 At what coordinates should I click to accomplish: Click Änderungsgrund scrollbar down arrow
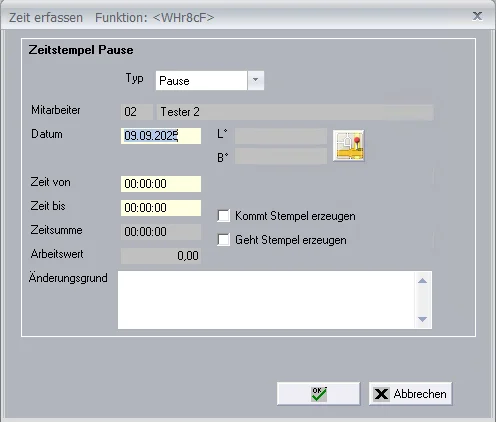click(x=422, y=319)
